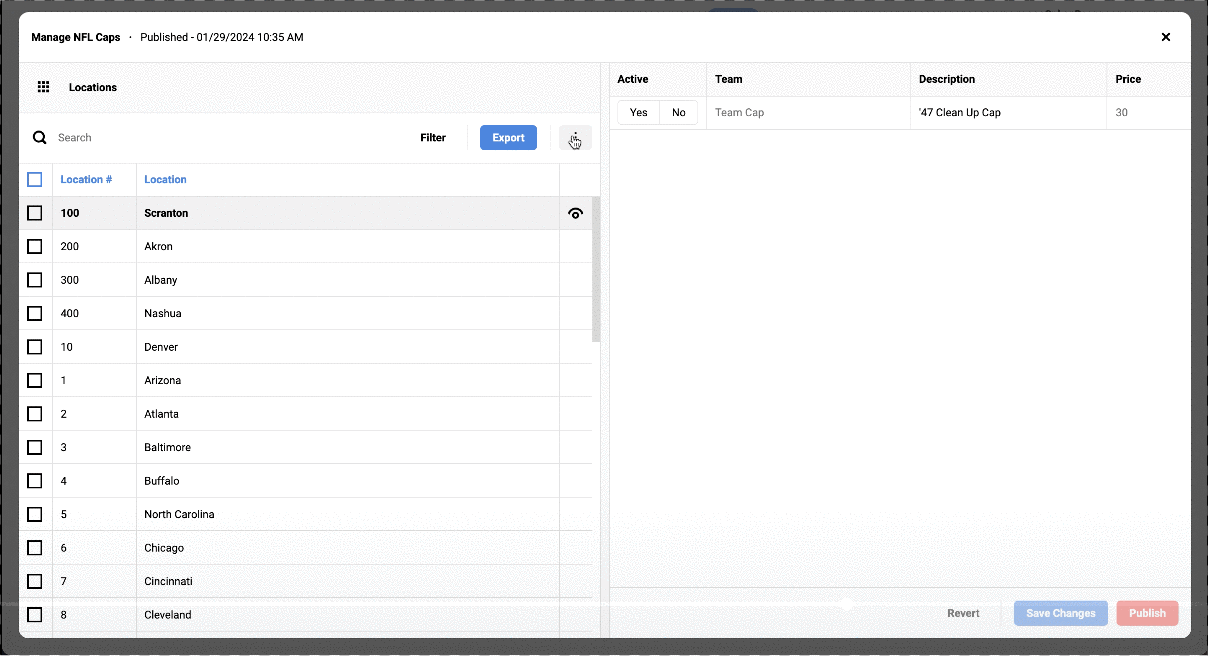Select the Chicago location name
This screenshot has width=1208, height=656.
(x=164, y=548)
